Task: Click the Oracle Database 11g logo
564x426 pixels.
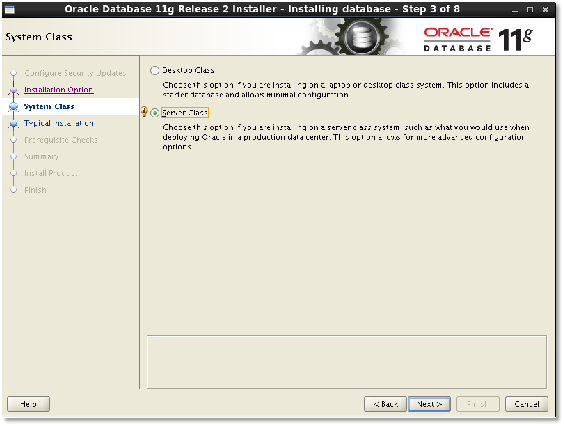Action: 478,39
